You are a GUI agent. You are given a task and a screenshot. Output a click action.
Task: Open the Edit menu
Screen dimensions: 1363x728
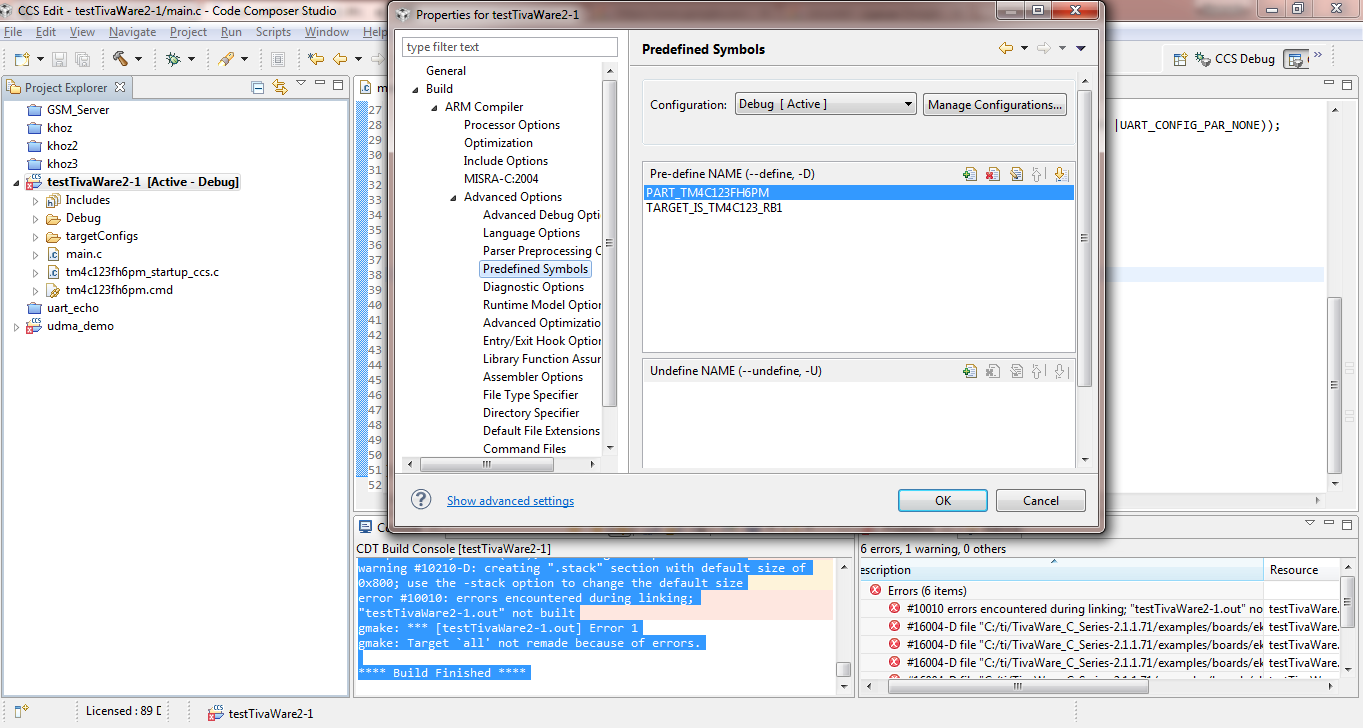click(46, 32)
